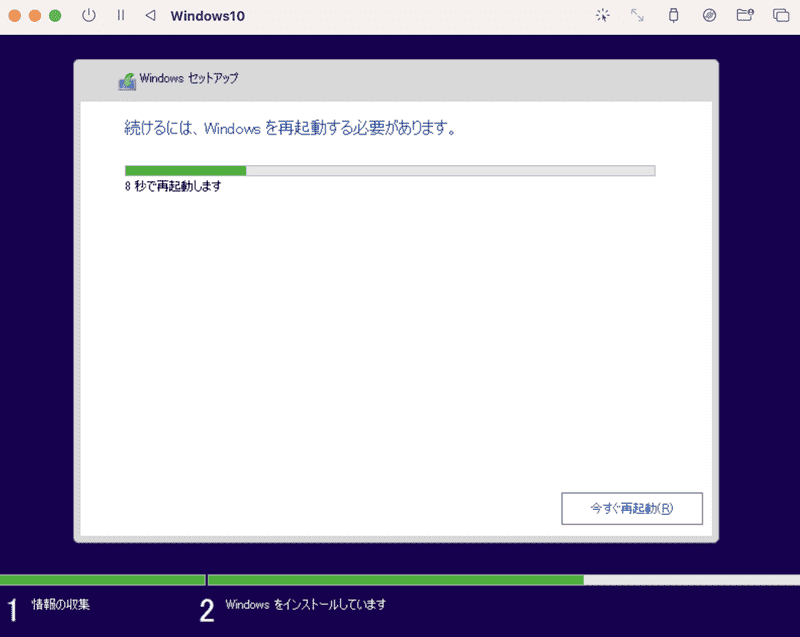Click 'Windows をインストールしています' step label
800x637 pixels.
[x=306, y=604]
